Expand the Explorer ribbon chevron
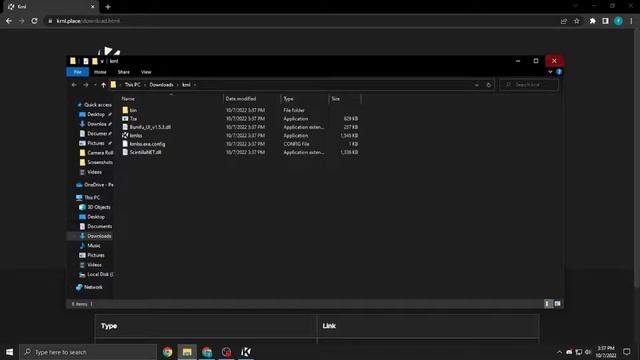640x360 pixels. pos(550,72)
